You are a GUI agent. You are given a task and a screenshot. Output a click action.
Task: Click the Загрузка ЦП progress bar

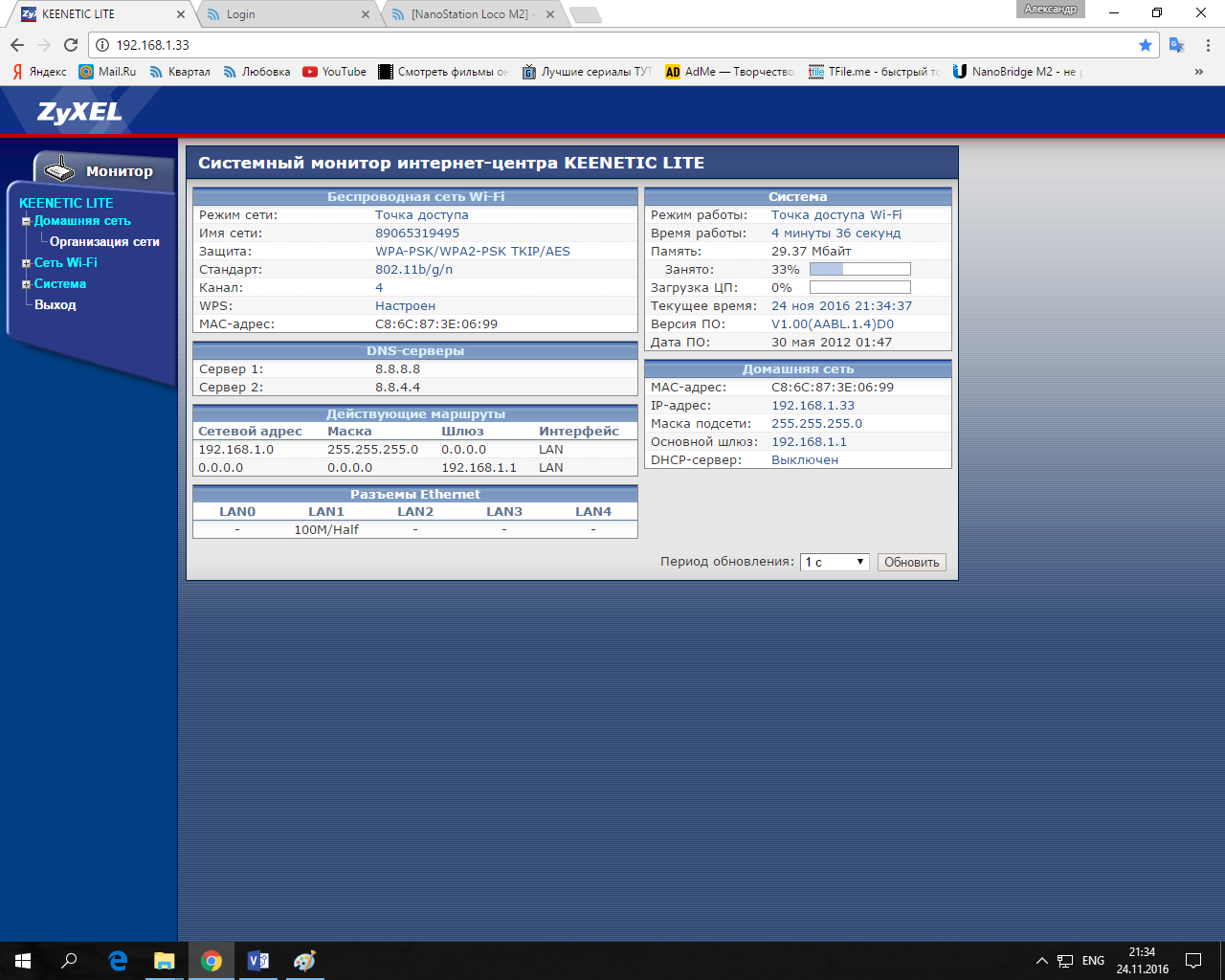click(859, 288)
